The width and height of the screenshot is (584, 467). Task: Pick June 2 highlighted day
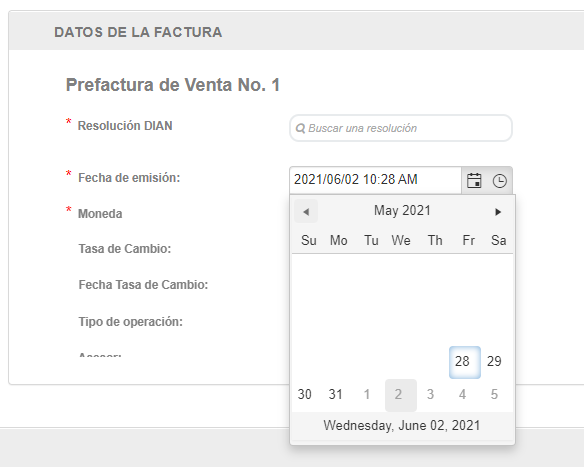[x=401, y=395]
